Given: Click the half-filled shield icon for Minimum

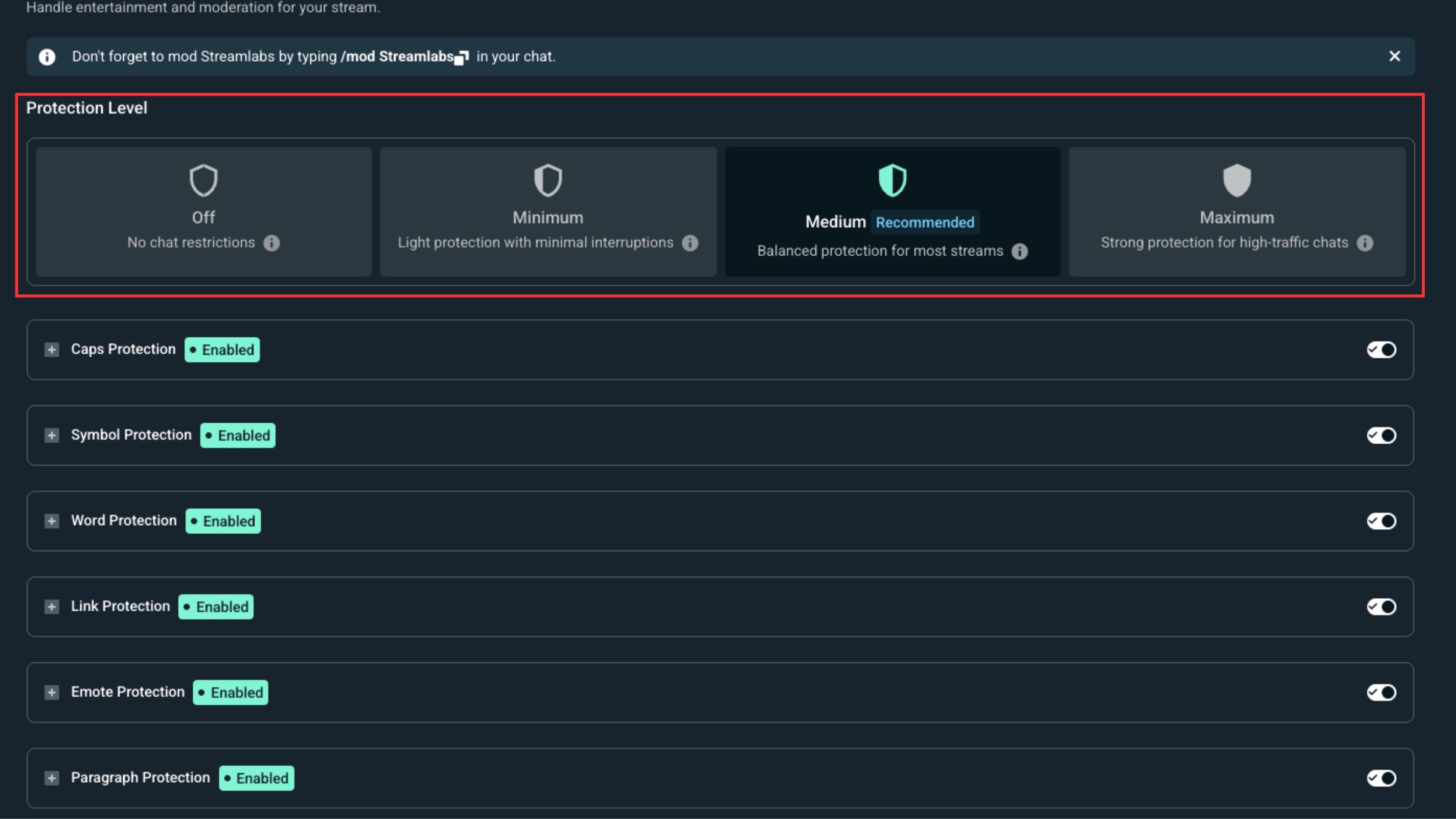Looking at the screenshot, I should (x=548, y=180).
